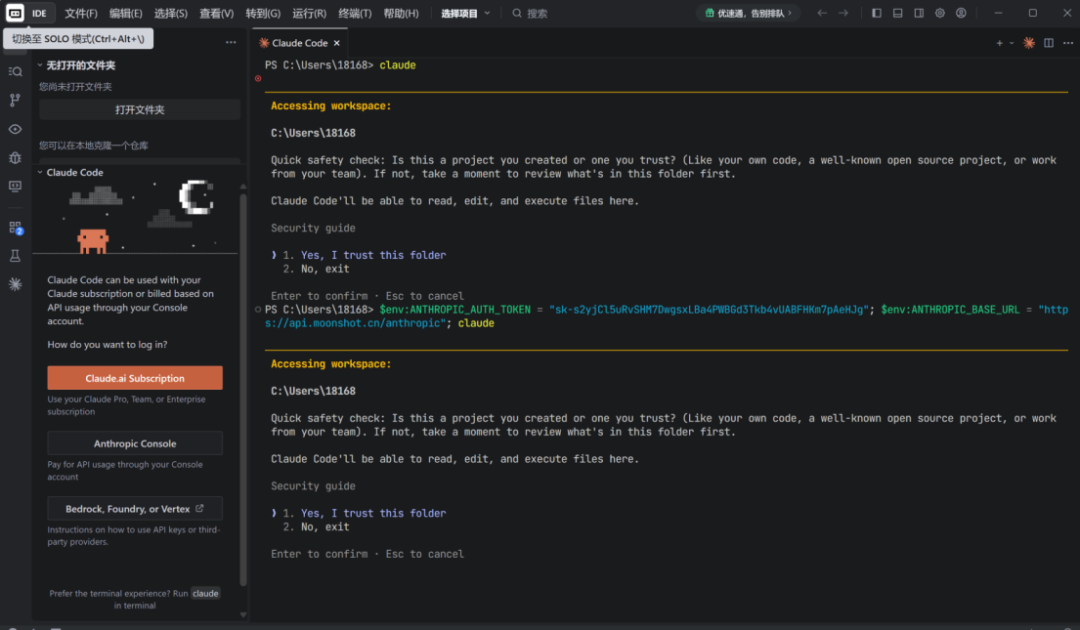Select second 'No, exit' option
Image resolution: width=1080 pixels, height=630 pixels.
[325, 527]
